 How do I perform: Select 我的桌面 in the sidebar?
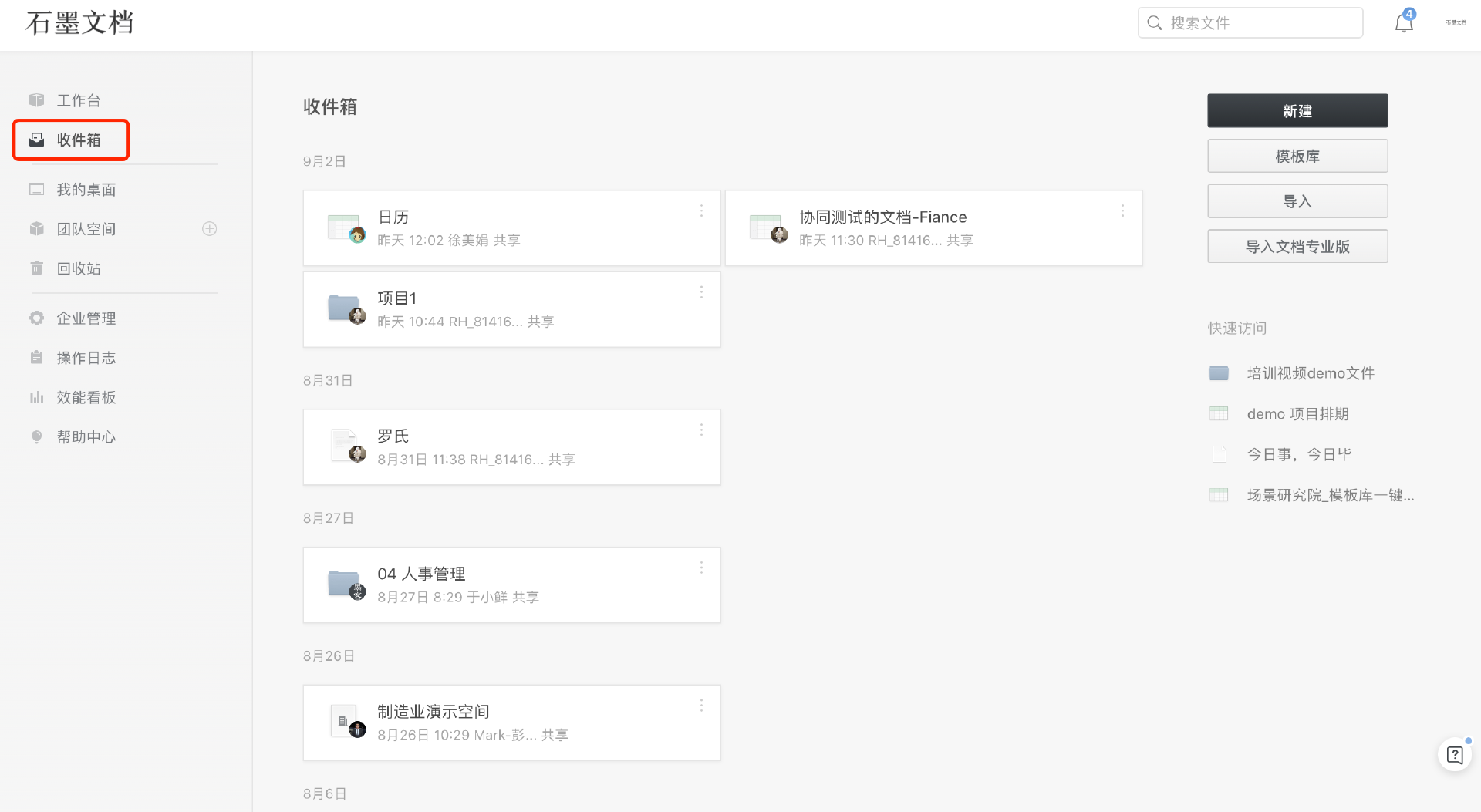86,190
